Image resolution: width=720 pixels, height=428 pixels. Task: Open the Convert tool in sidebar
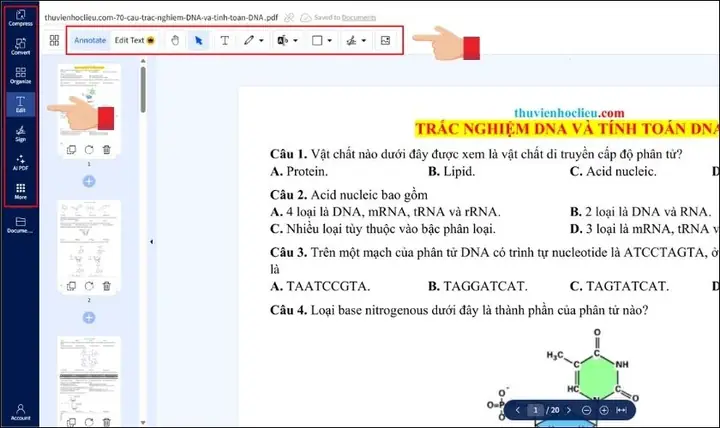coord(20,46)
